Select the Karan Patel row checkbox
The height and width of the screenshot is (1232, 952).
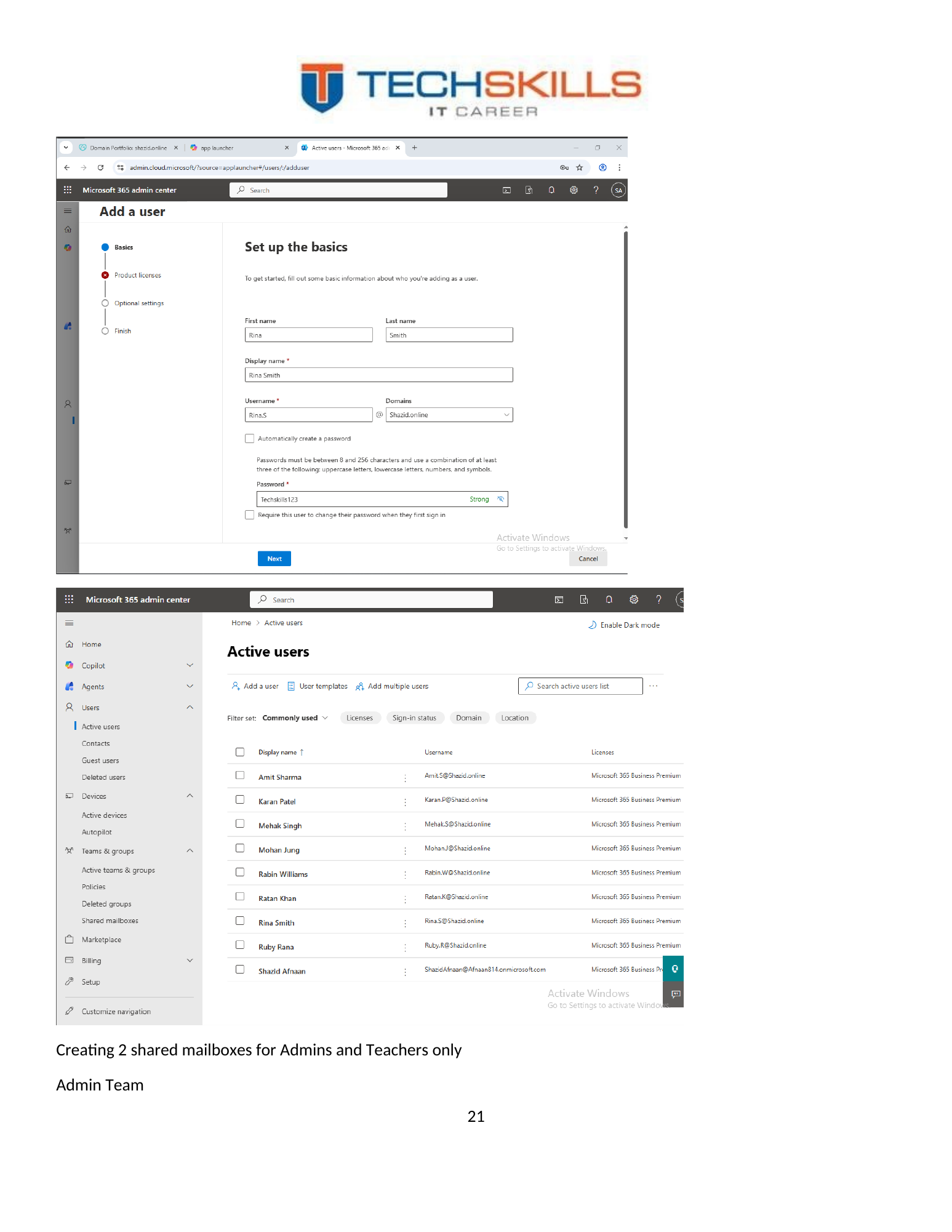240,800
